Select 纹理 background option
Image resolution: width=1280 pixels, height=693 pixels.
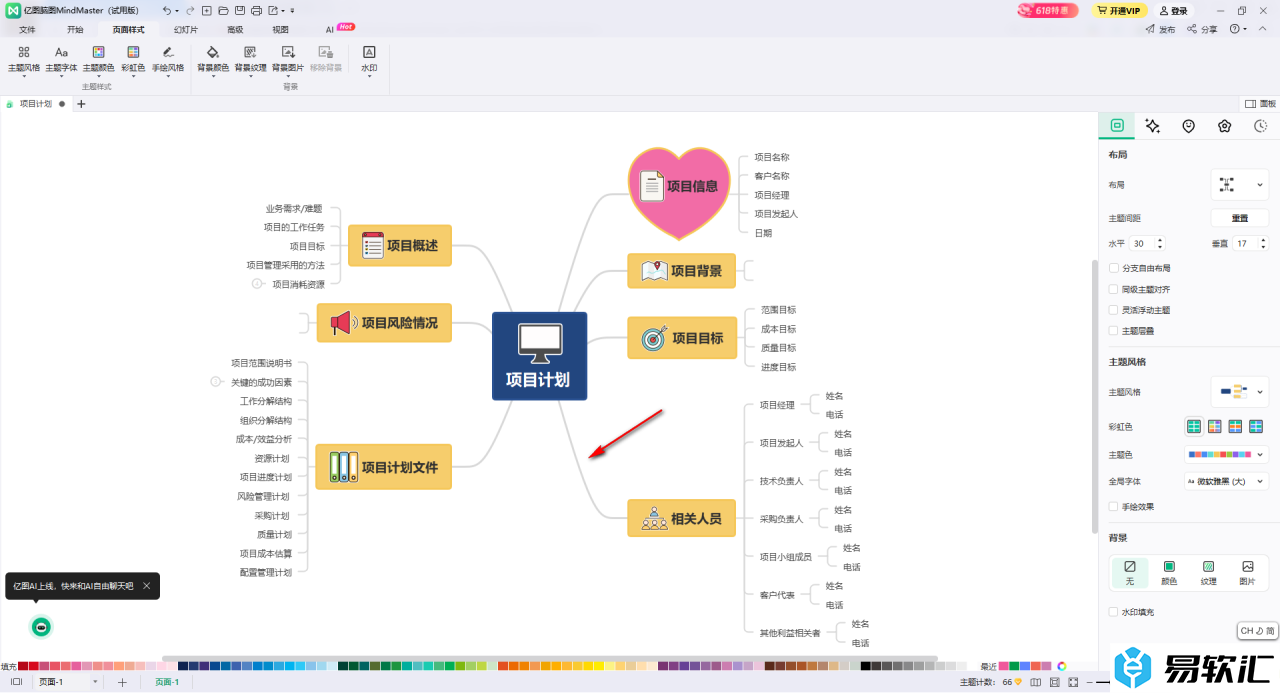click(x=1208, y=572)
